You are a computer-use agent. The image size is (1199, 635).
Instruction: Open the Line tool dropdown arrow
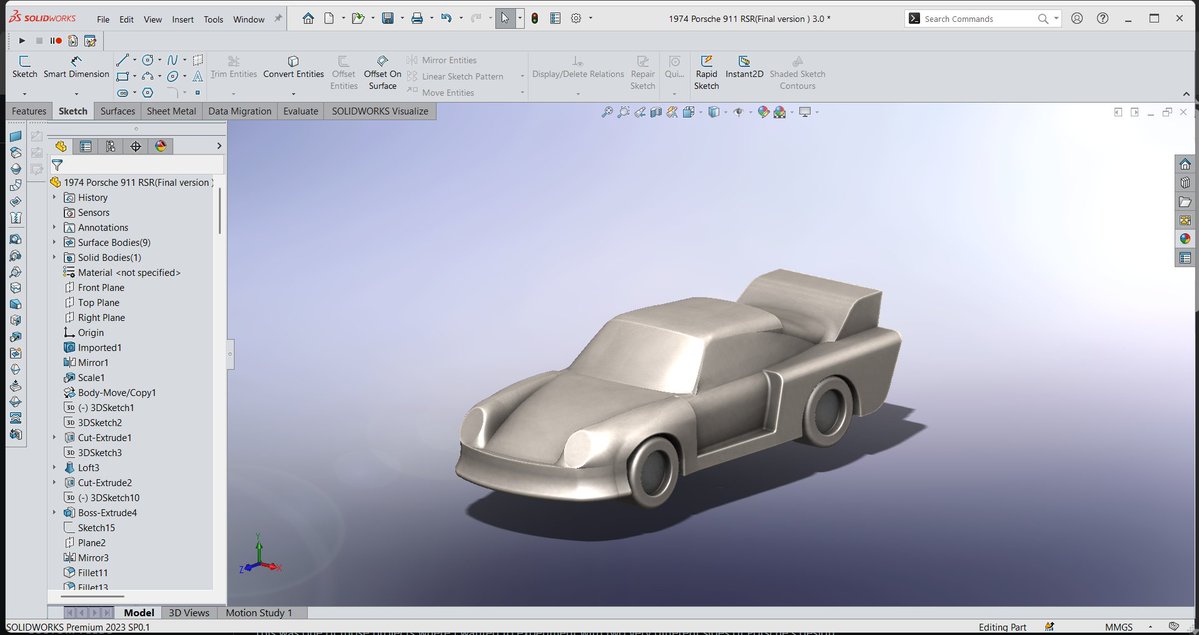pyautogui.click(x=135, y=60)
